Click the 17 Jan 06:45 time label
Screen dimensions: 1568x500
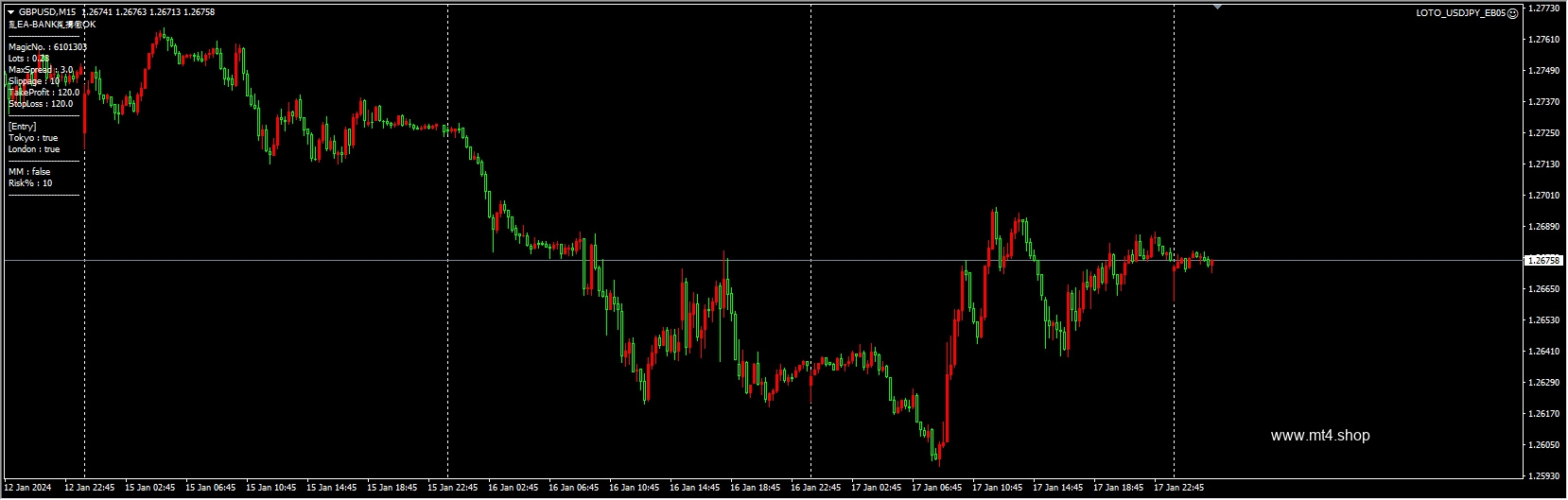click(936, 489)
